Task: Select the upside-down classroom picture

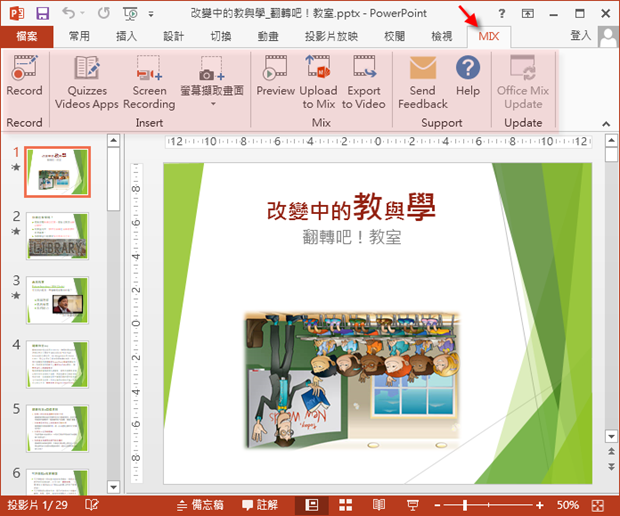Action: click(352, 381)
